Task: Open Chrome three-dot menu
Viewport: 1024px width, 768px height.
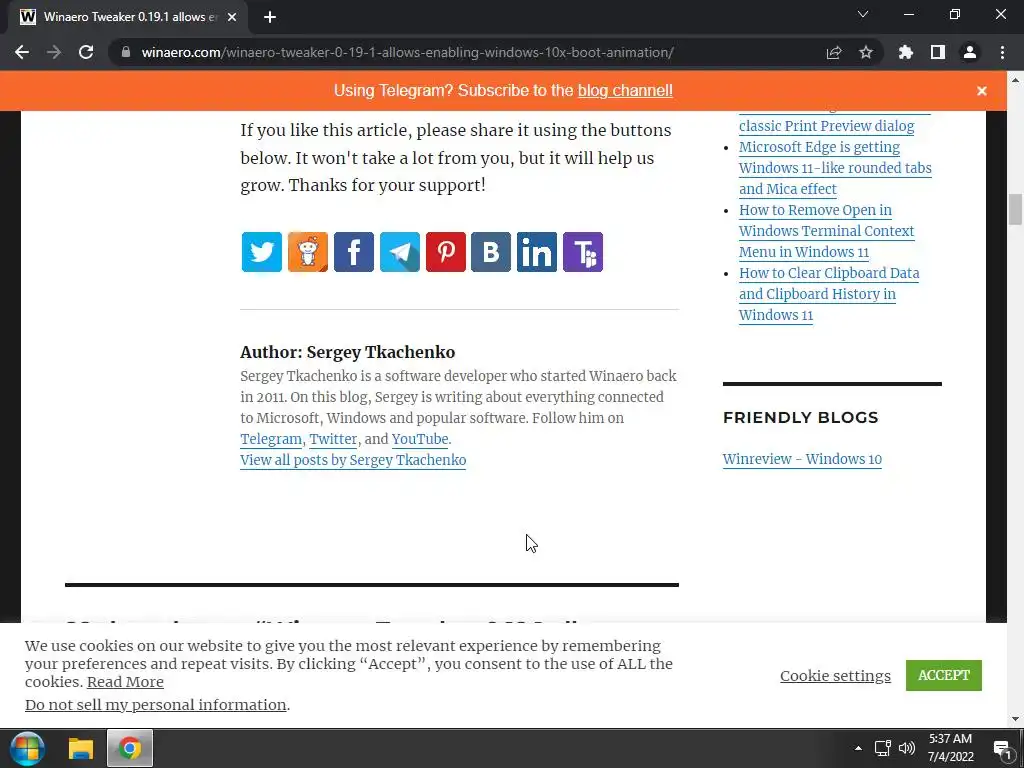Action: click(1002, 52)
